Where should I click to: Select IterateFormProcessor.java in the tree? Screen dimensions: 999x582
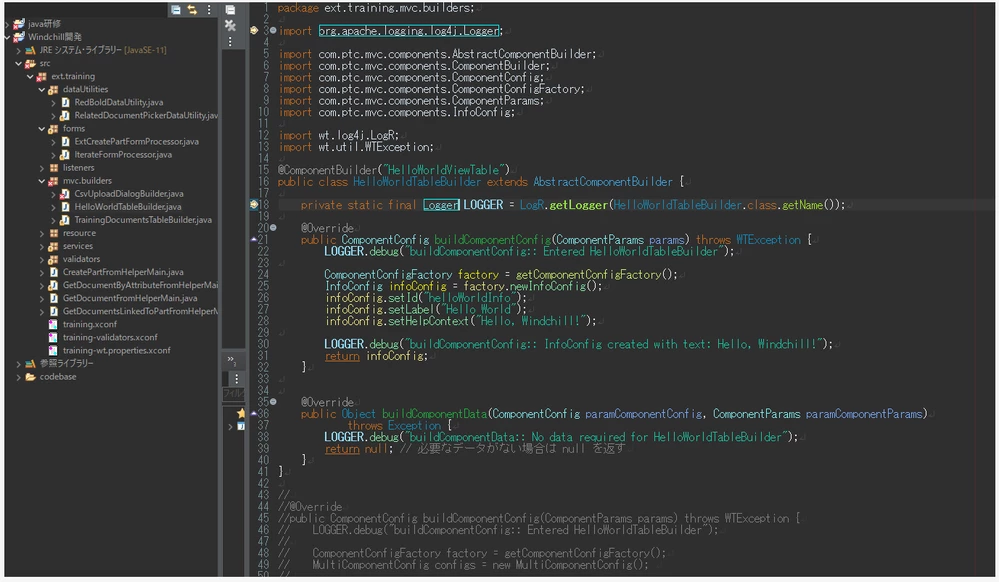click(123, 154)
